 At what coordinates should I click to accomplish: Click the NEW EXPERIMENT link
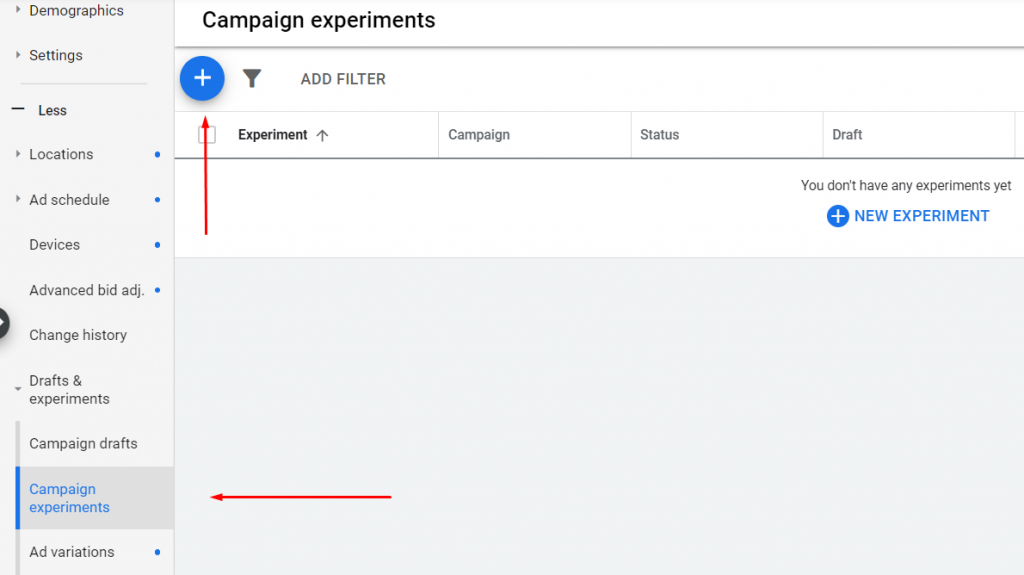pyautogui.click(x=921, y=216)
